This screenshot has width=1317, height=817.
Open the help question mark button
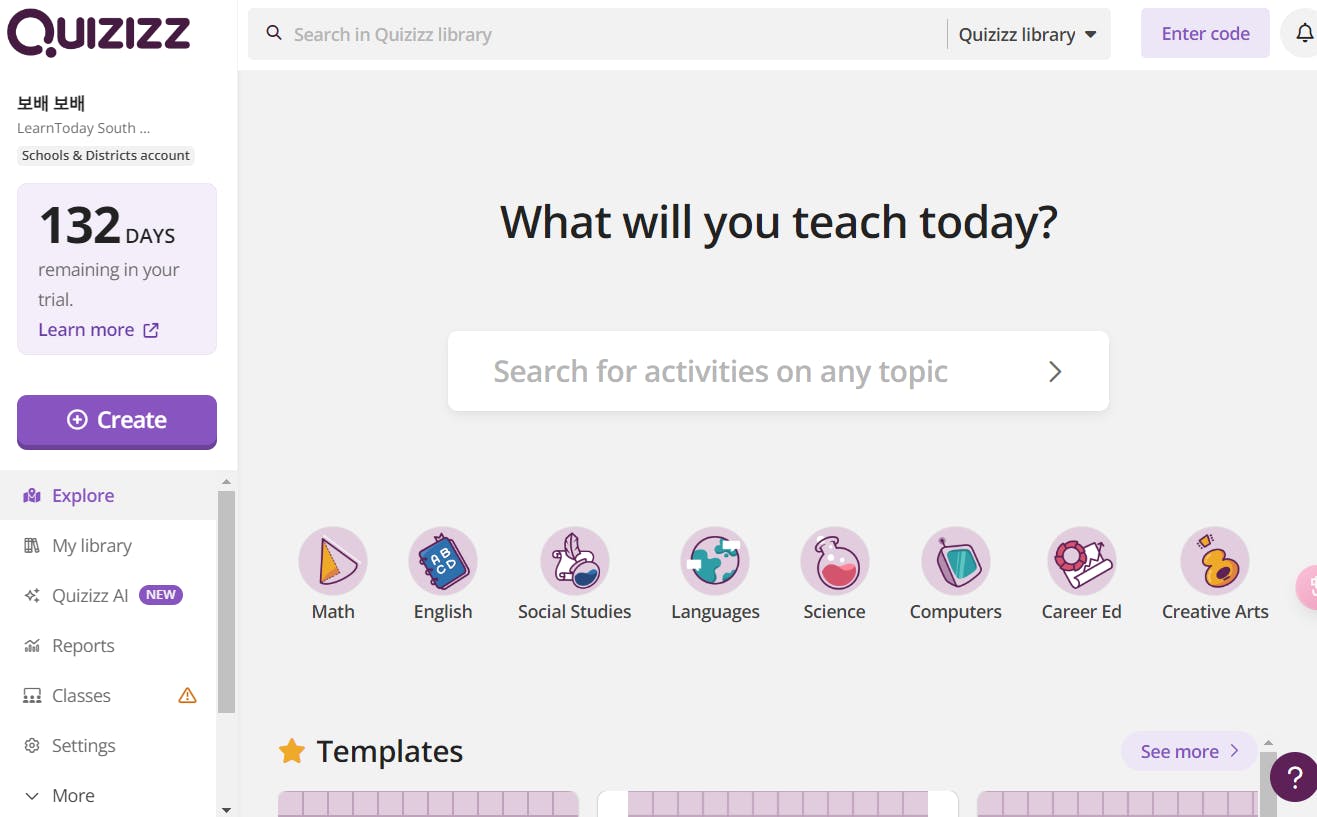[x=1294, y=777]
